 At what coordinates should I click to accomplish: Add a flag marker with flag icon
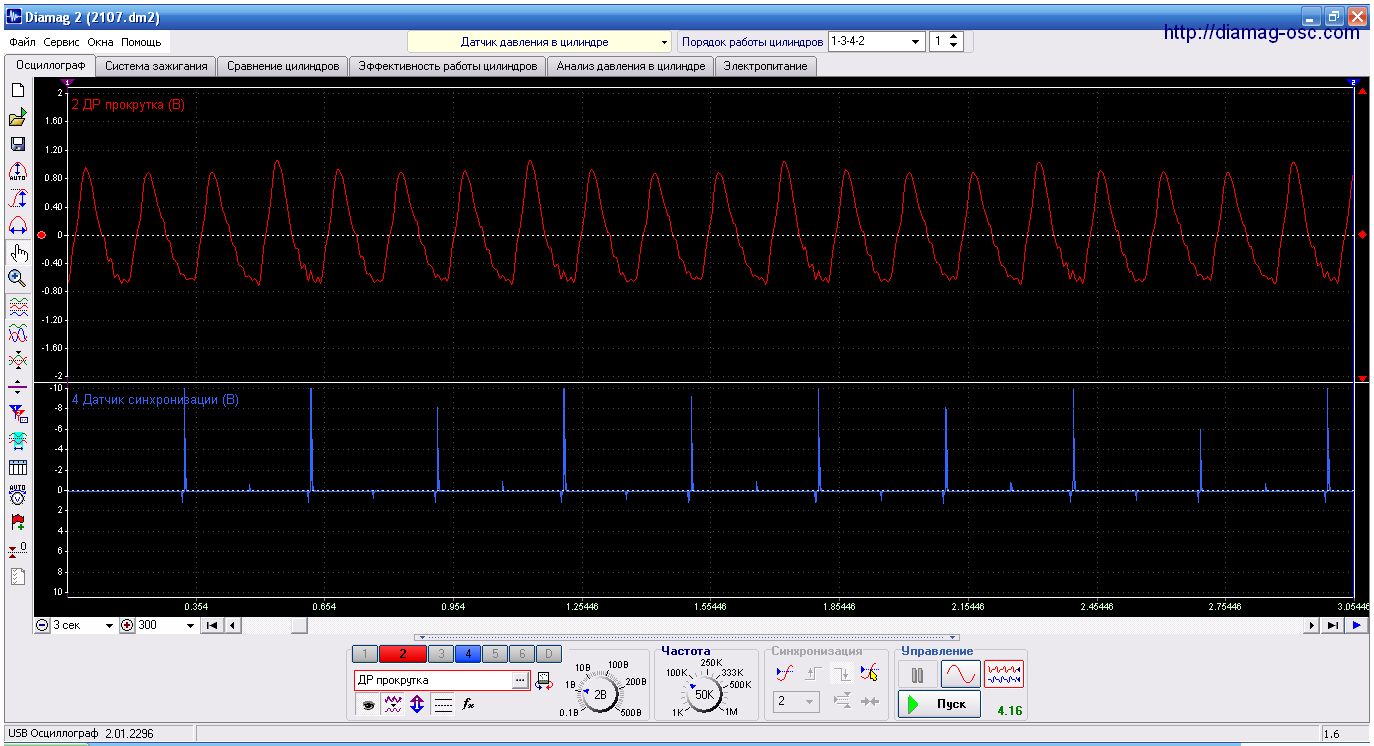point(17,521)
